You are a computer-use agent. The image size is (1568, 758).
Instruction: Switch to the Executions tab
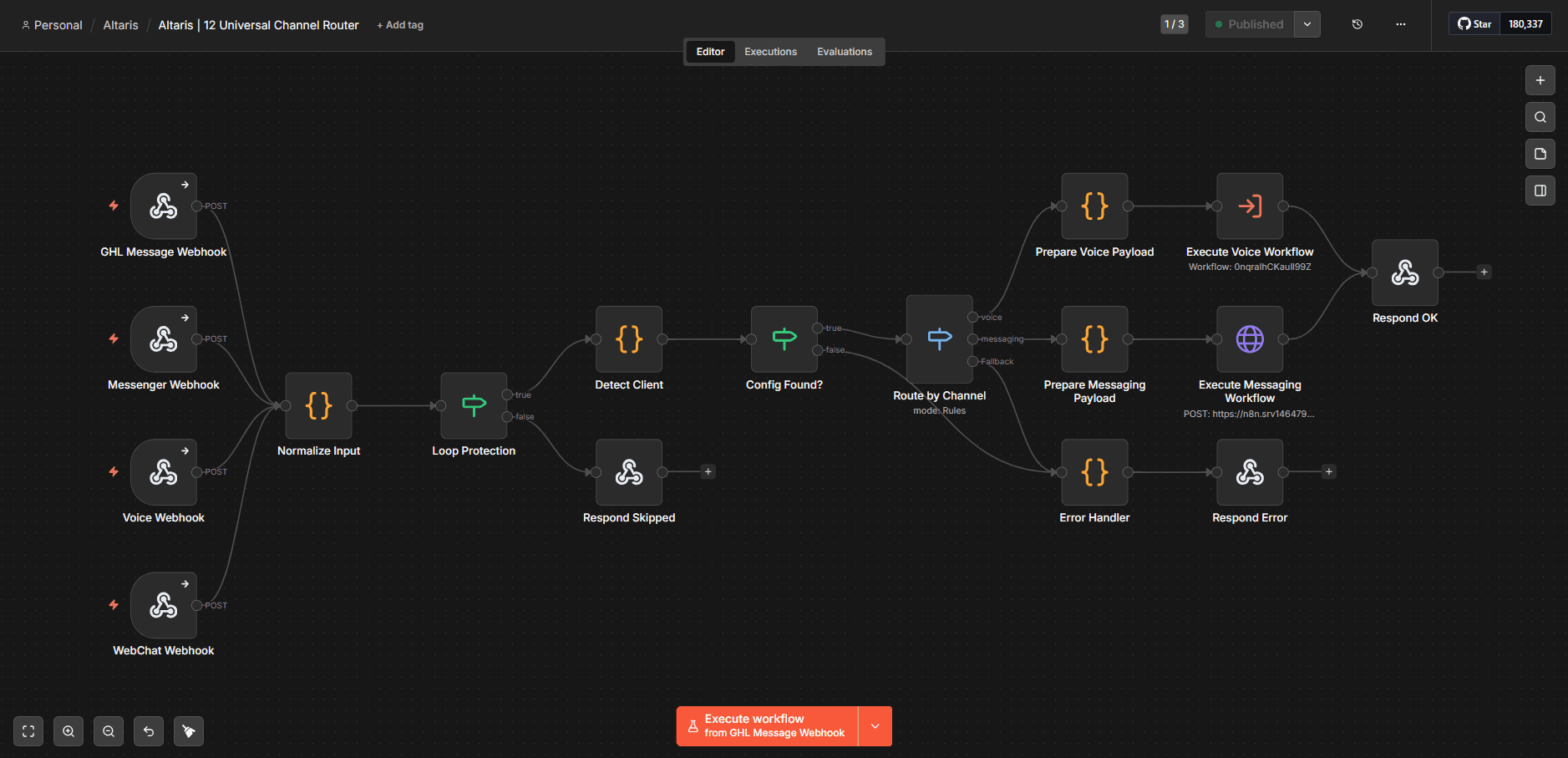770,51
